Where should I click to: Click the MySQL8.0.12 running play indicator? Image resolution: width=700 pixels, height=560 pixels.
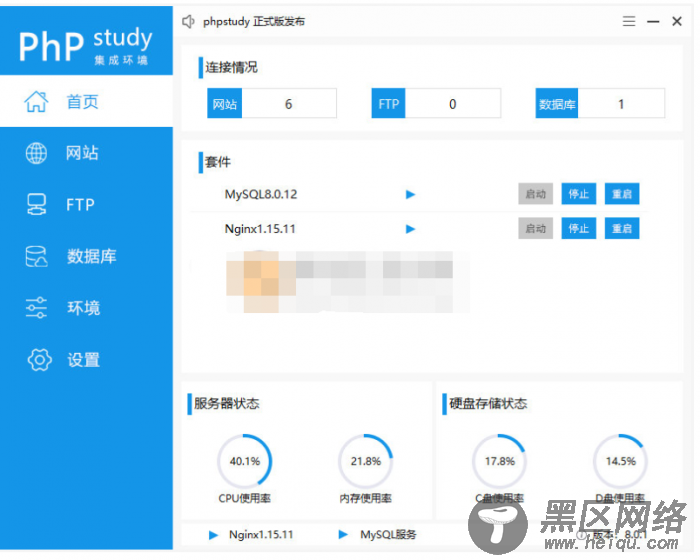(410, 194)
